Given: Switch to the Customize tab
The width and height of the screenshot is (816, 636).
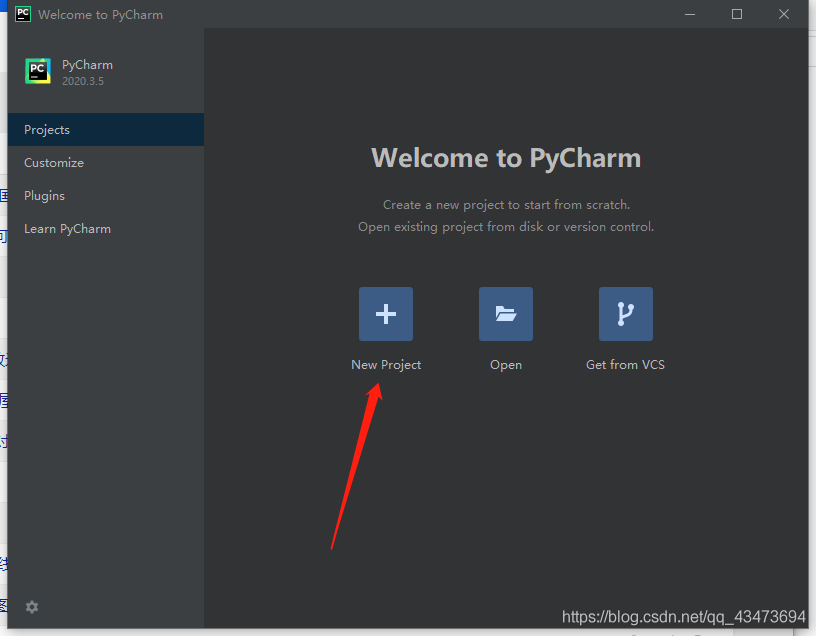Looking at the screenshot, I should 106,162.
